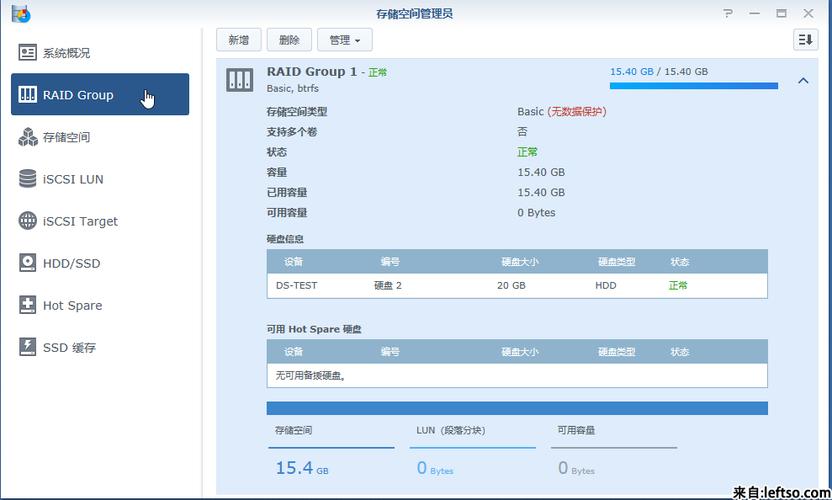The width and height of the screenshot is (832, 500).
Task: Minimize the Storage Manager window
Action: point(755,13)
